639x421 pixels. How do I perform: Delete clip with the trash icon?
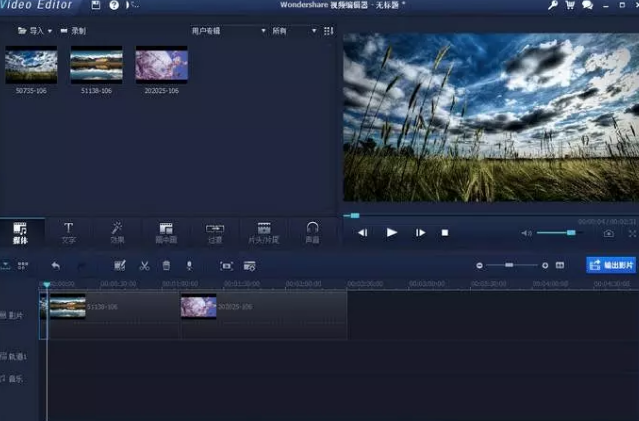tap(166, 266)
